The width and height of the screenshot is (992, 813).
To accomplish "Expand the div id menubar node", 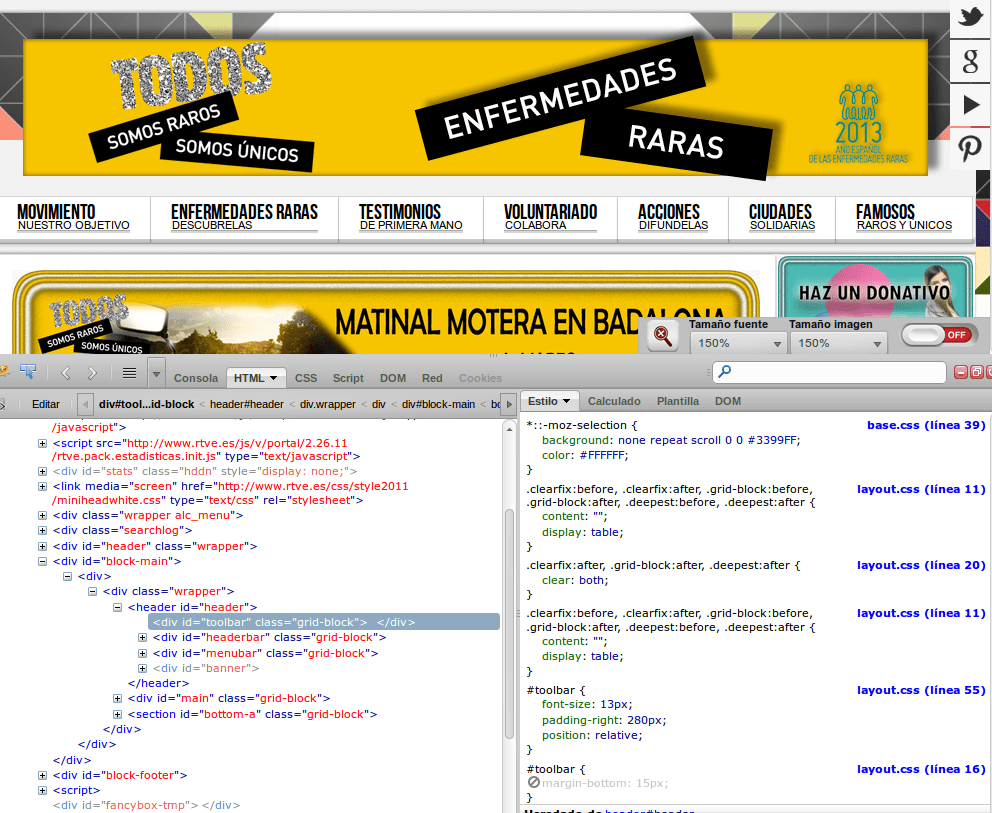I will (142, 653).
